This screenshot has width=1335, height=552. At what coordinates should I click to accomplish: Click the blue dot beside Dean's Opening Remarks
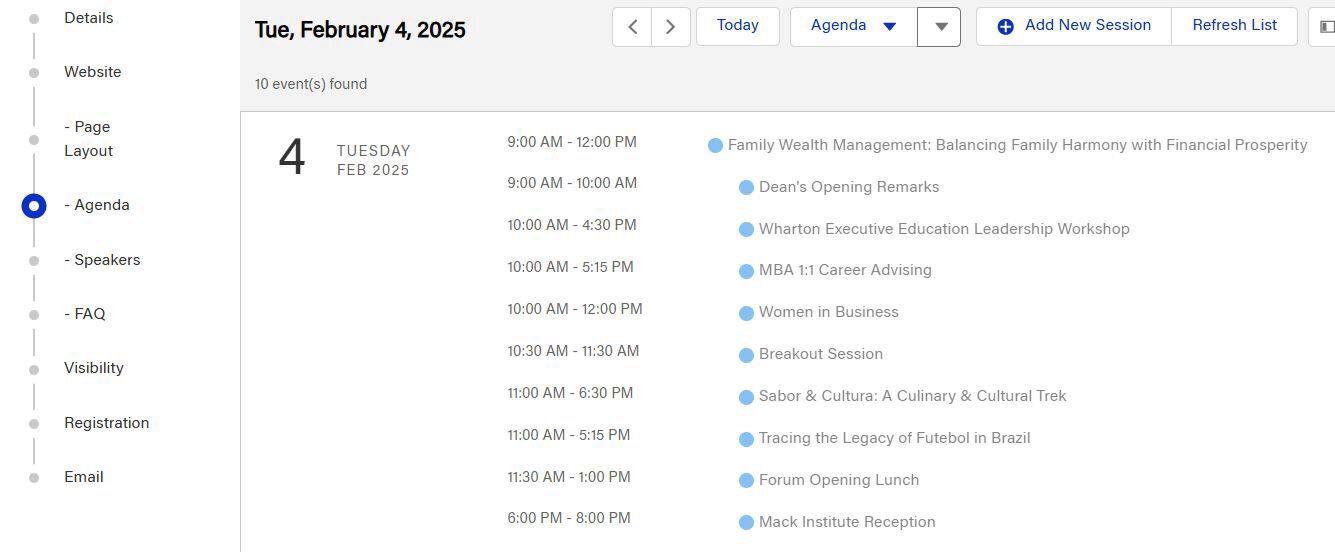pos(746,188)
